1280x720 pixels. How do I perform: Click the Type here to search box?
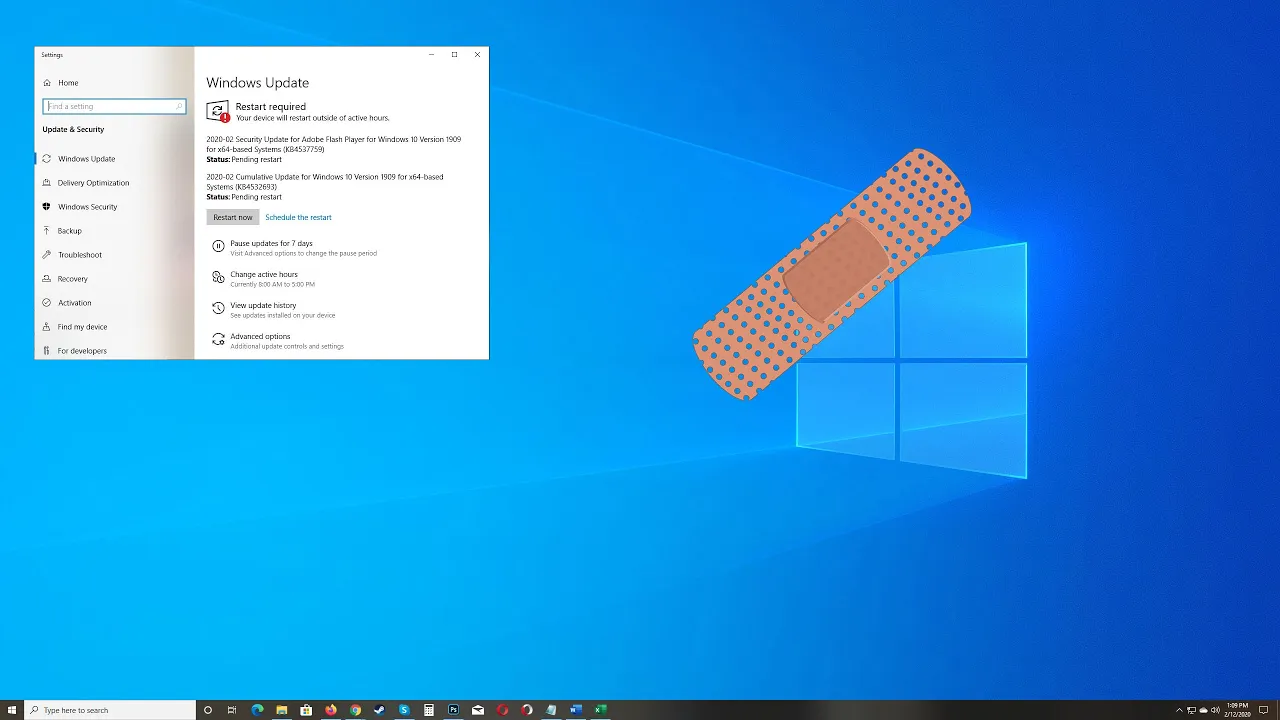(x=109, y=710)
